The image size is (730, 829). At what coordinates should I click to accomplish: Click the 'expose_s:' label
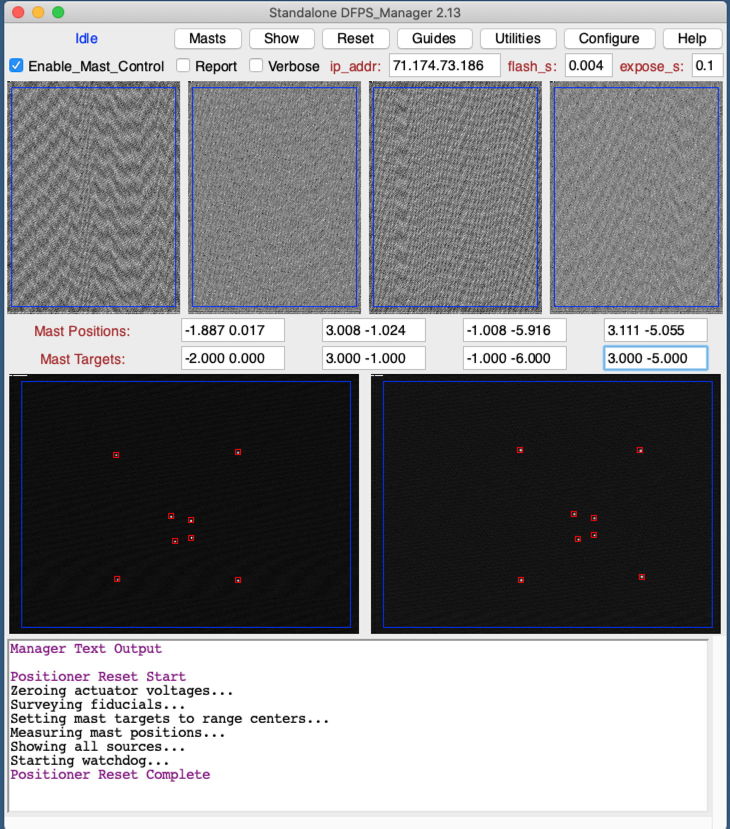click(652, 66)
